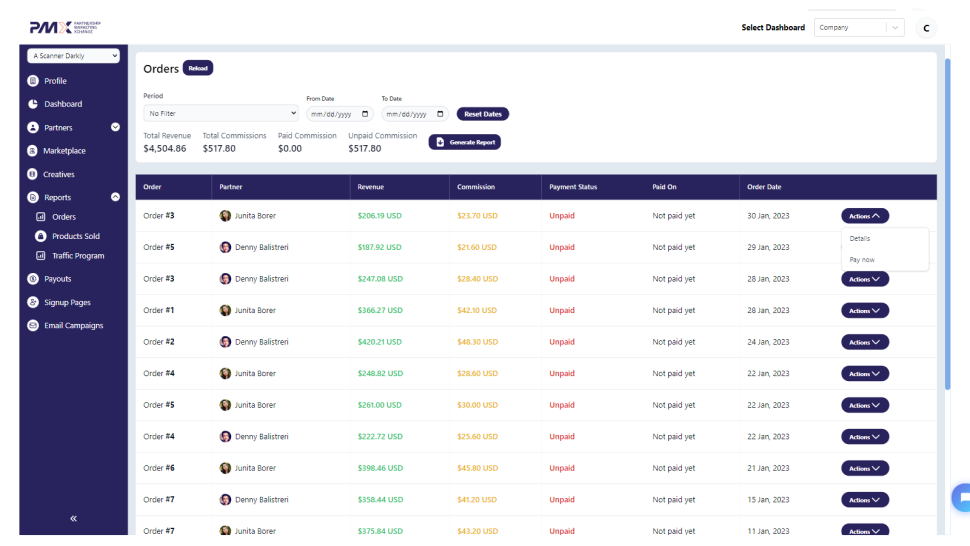The width and height of the screenshot is (970, 546).
Task: Click the Reset Dates button
Action: click(482, 114)
